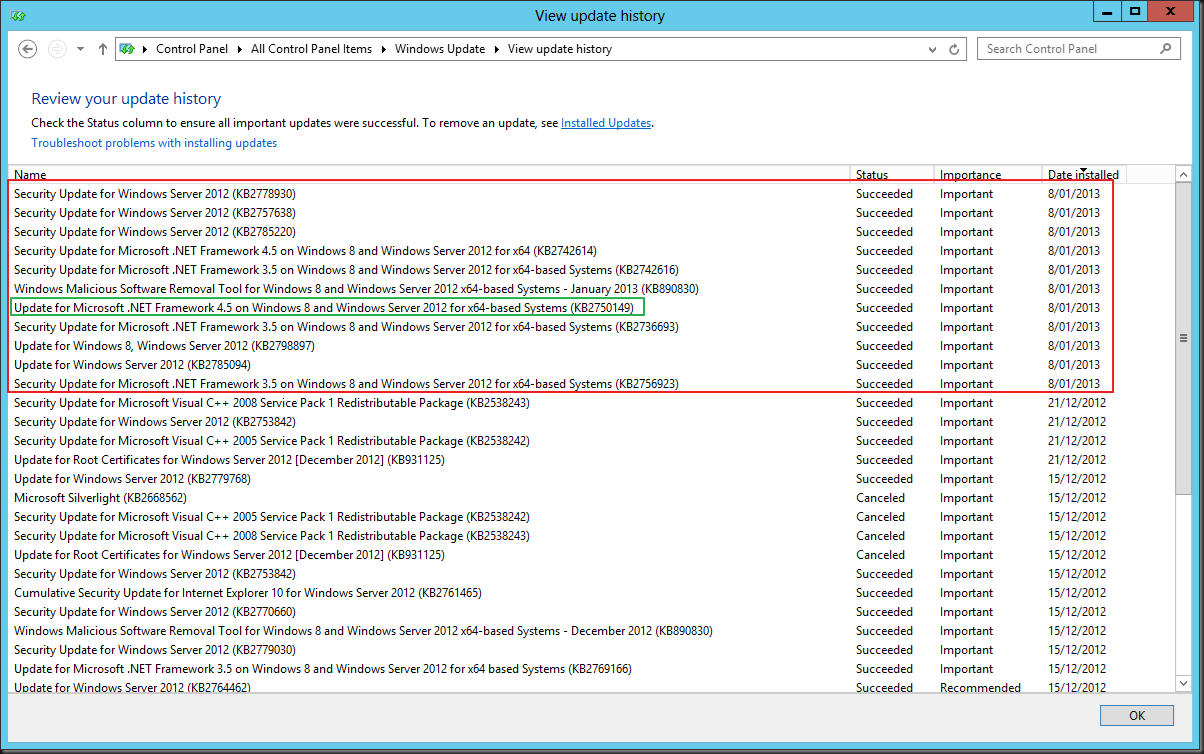
Task: Select .NET Framework 3.5 update KB2769166
Action: tap(590, 669)
